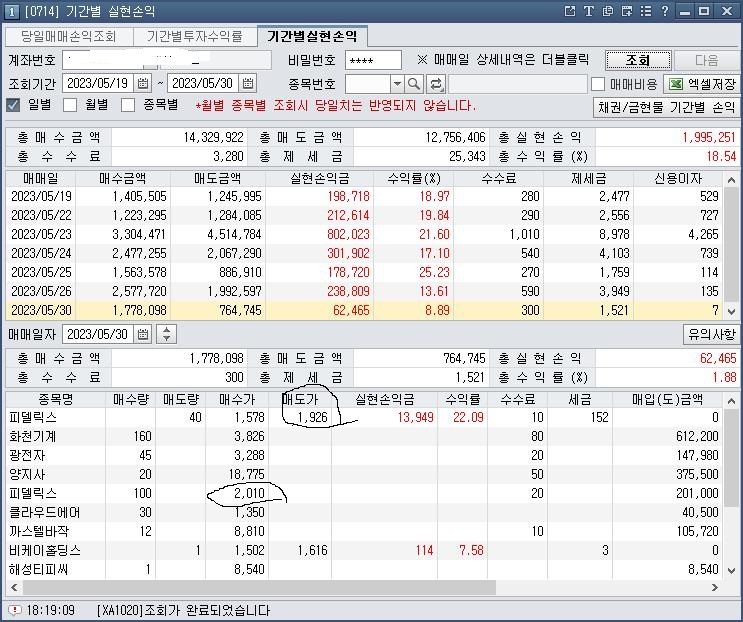Select the 양지사 row
Viewport: 743px width, 622px height.
[x=364, y=474]
